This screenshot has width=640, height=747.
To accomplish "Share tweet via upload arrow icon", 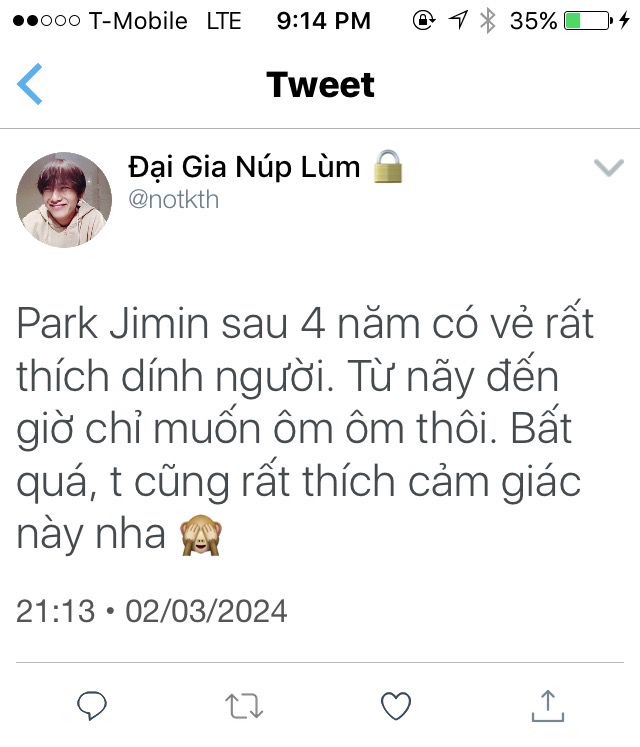I will tap(548, 706).
